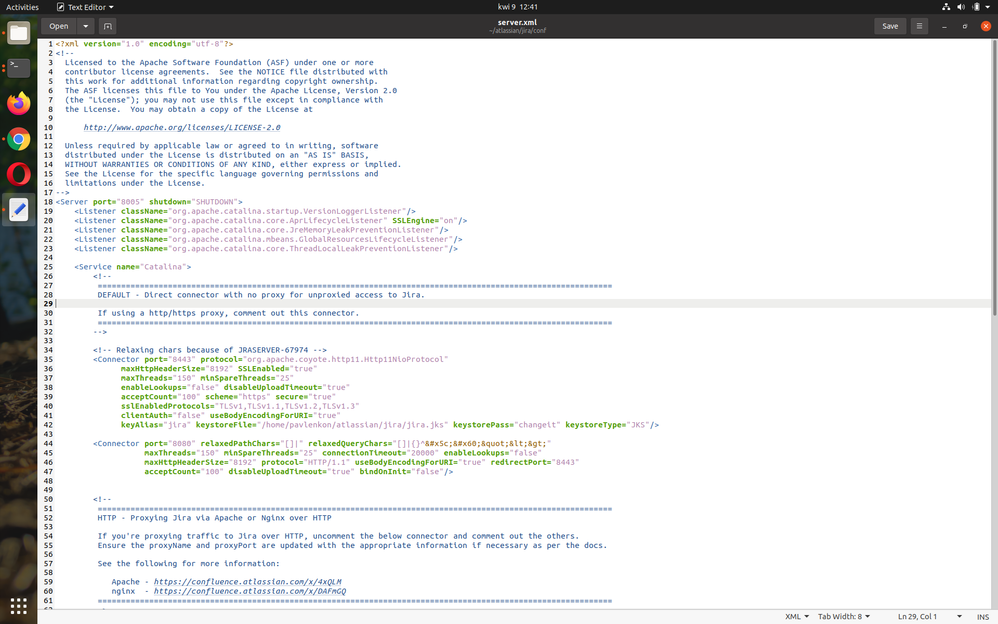Create a new document tab
This screenshot has height=624, width=998.
(x=109, y=26)
